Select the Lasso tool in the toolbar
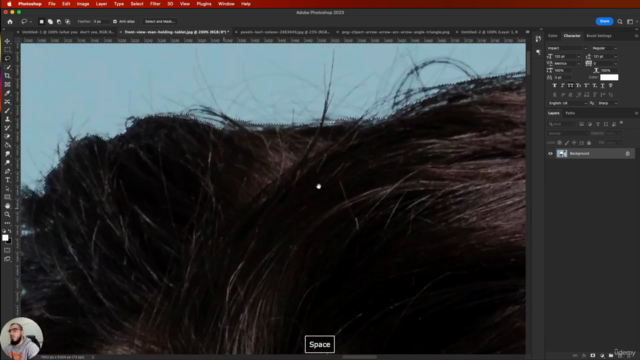Viewport: 640px width, 360px height. pos(7,58)
